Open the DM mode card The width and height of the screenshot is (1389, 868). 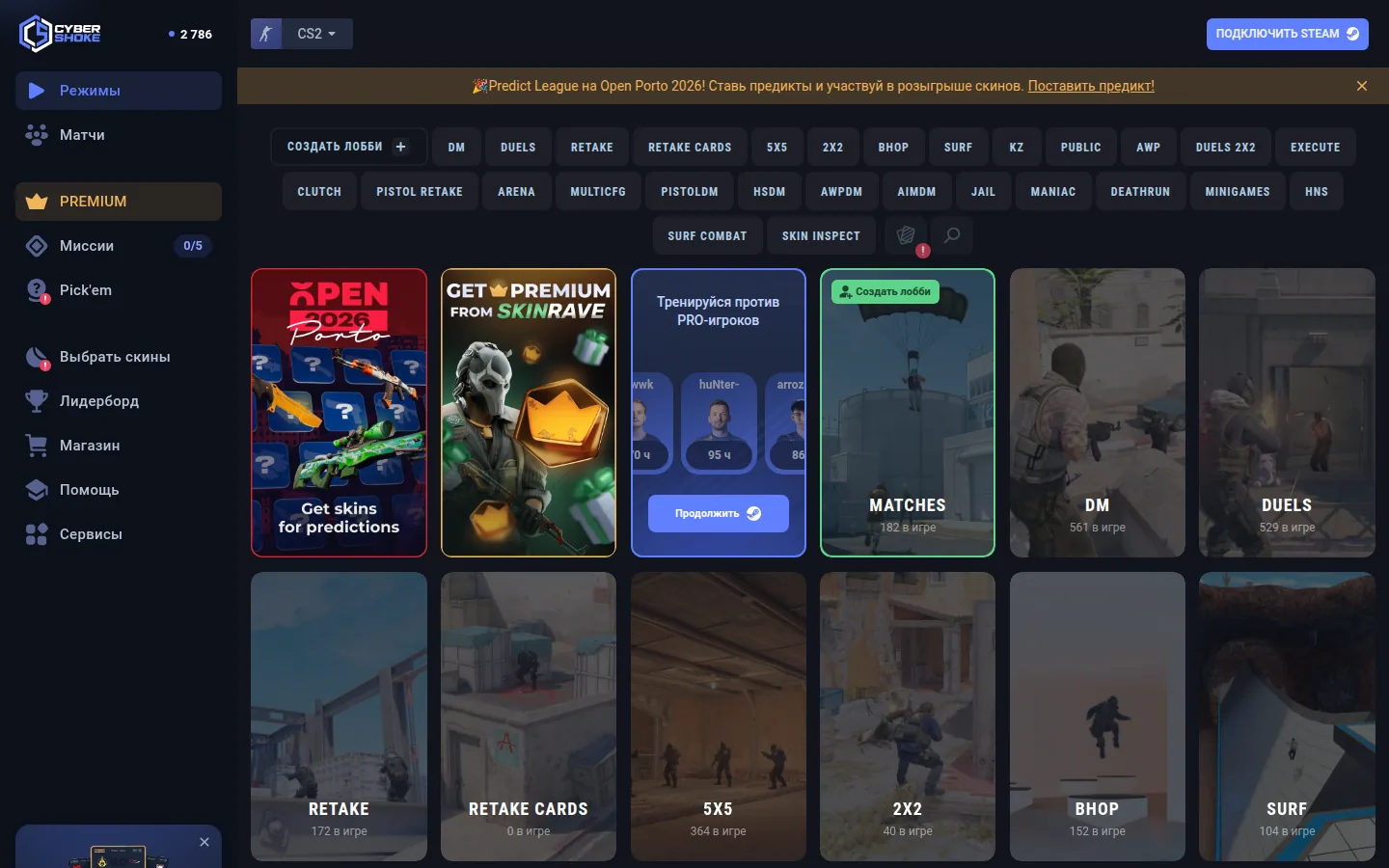click(1098, 413)
